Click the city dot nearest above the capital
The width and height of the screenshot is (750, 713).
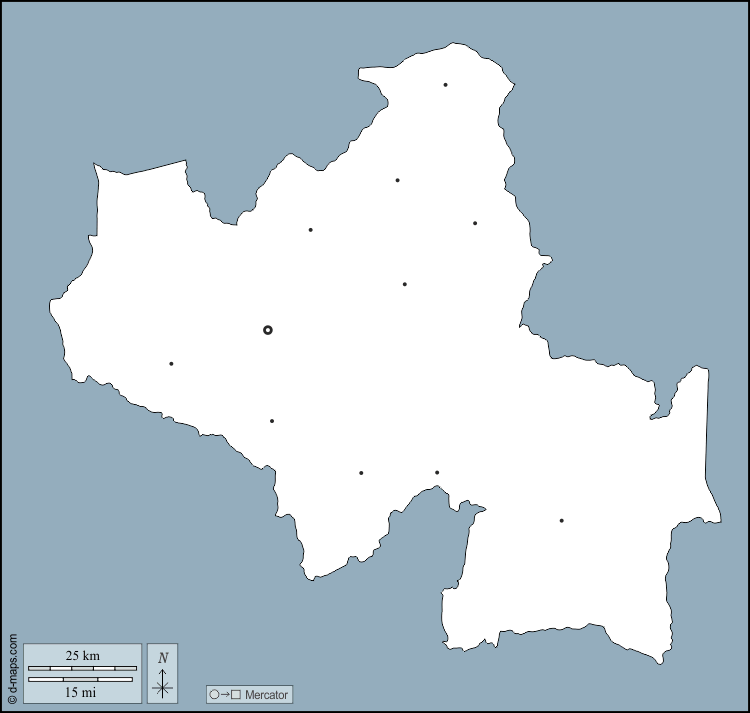310,230
